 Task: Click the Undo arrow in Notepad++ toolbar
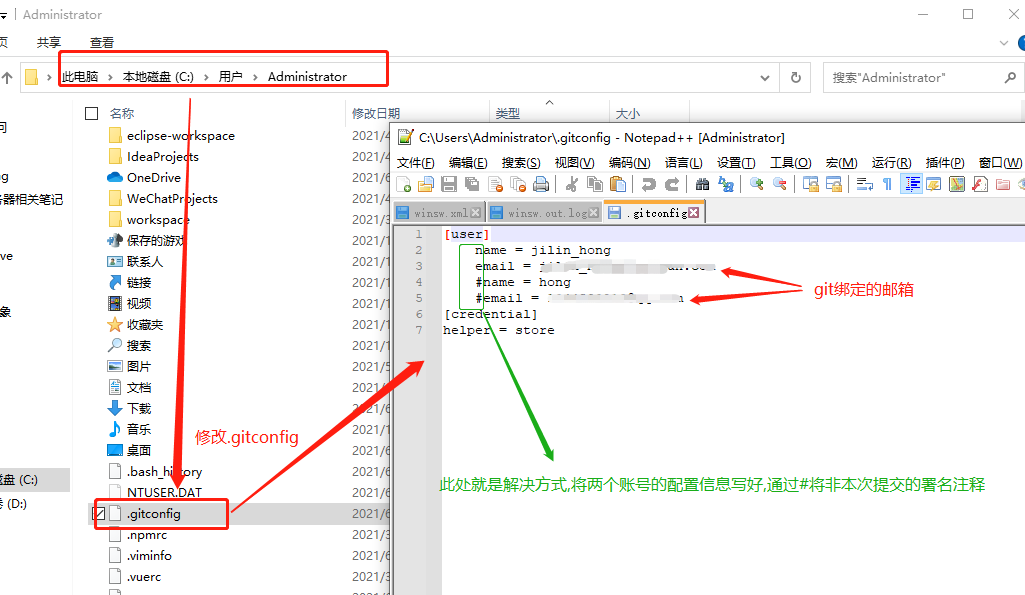(648, 184)
